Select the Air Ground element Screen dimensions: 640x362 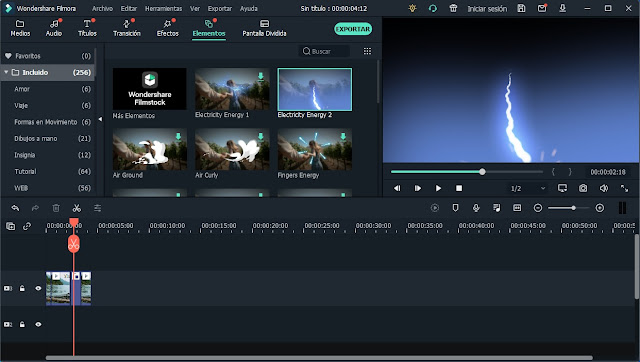tap(149, 149)
